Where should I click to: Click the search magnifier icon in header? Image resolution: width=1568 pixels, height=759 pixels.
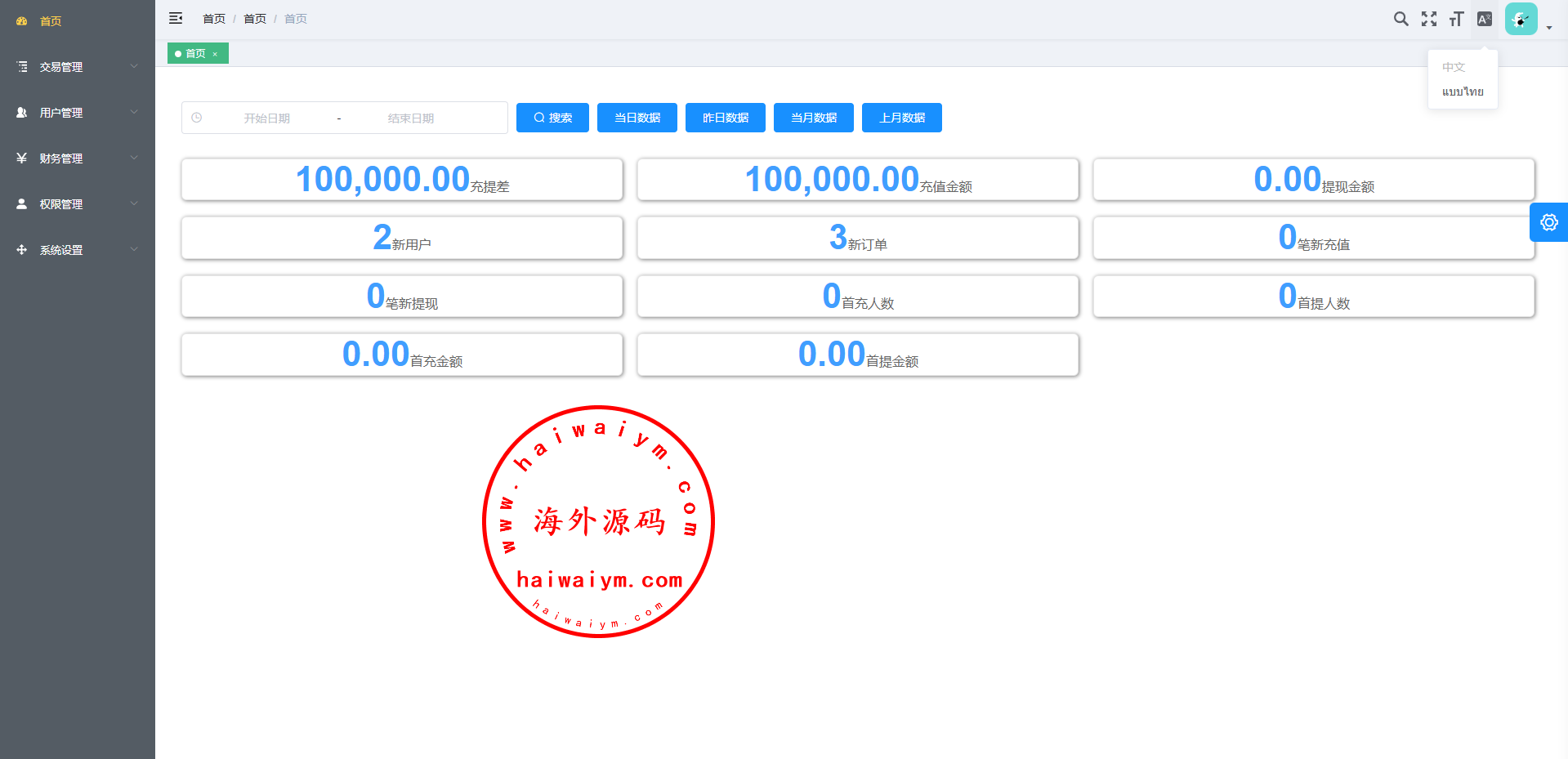pos(1400,19)
